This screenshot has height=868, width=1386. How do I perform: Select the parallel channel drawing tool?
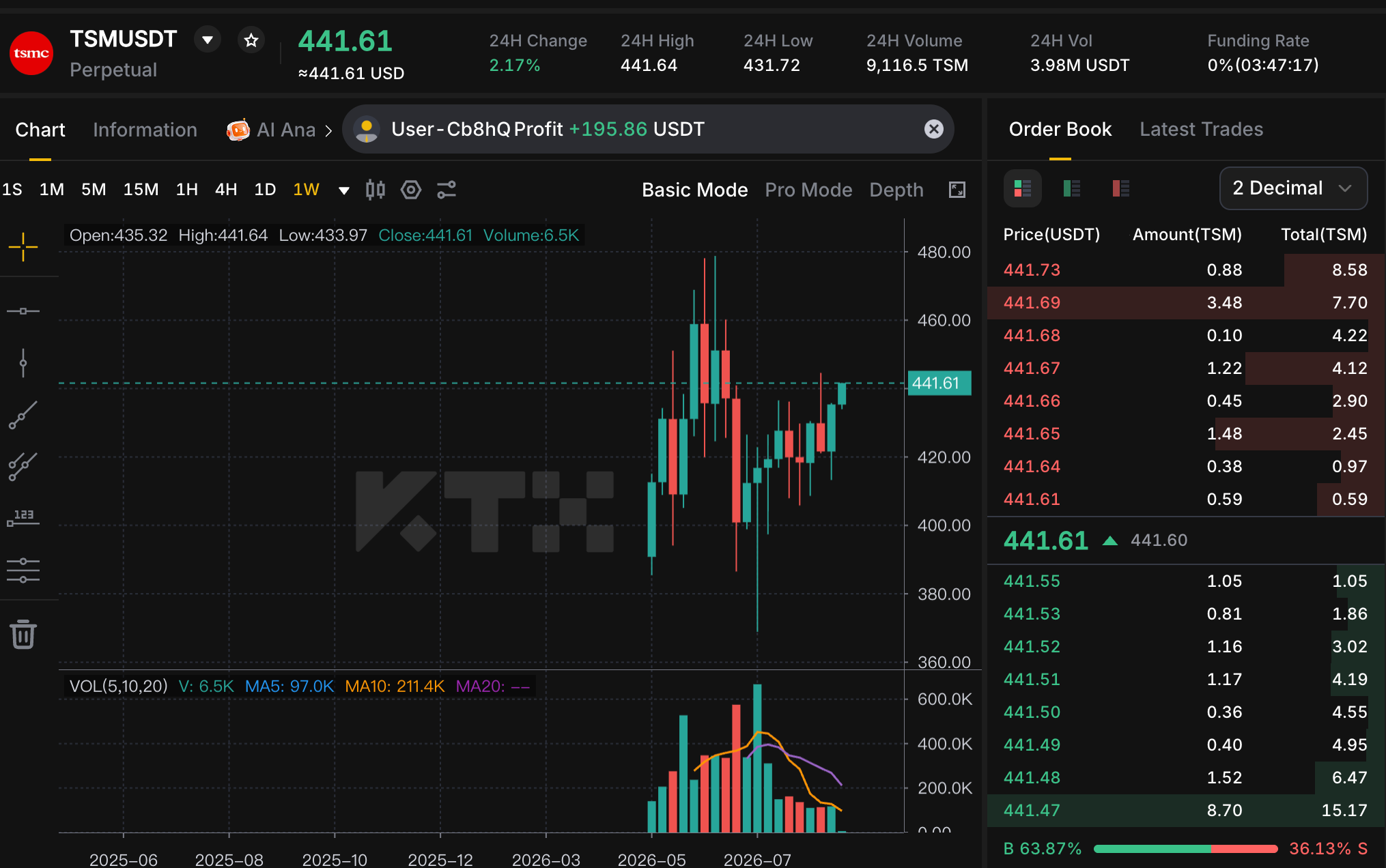(23, 467)
